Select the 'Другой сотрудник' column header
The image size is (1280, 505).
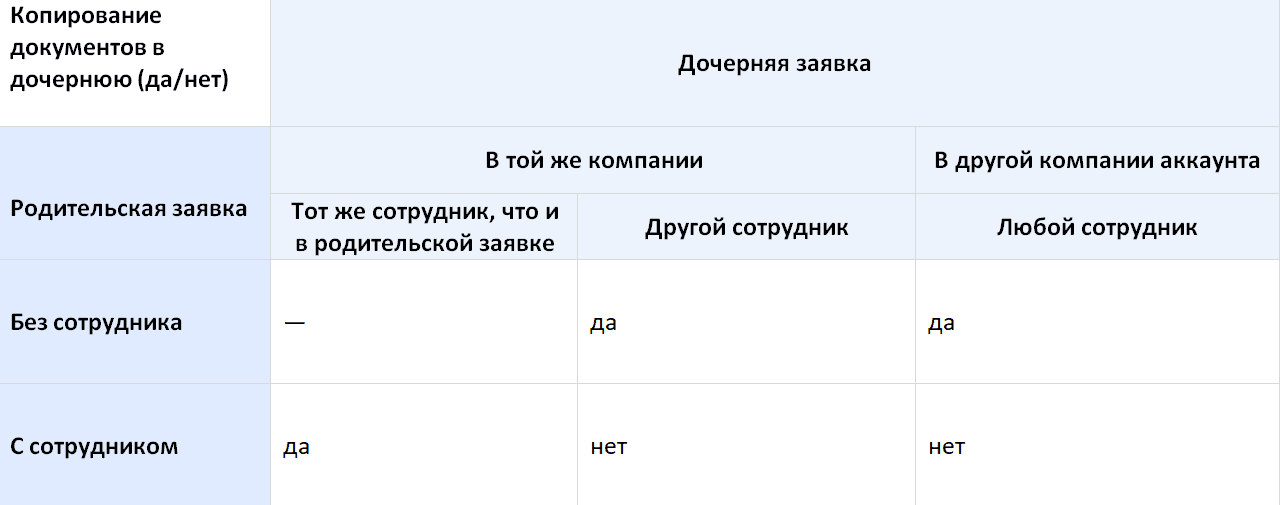click(x=746, y=227)
